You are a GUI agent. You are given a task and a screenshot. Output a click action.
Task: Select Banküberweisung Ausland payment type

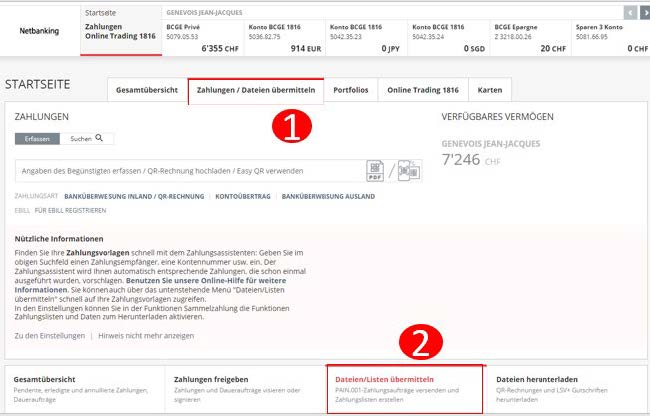[328, 197]
